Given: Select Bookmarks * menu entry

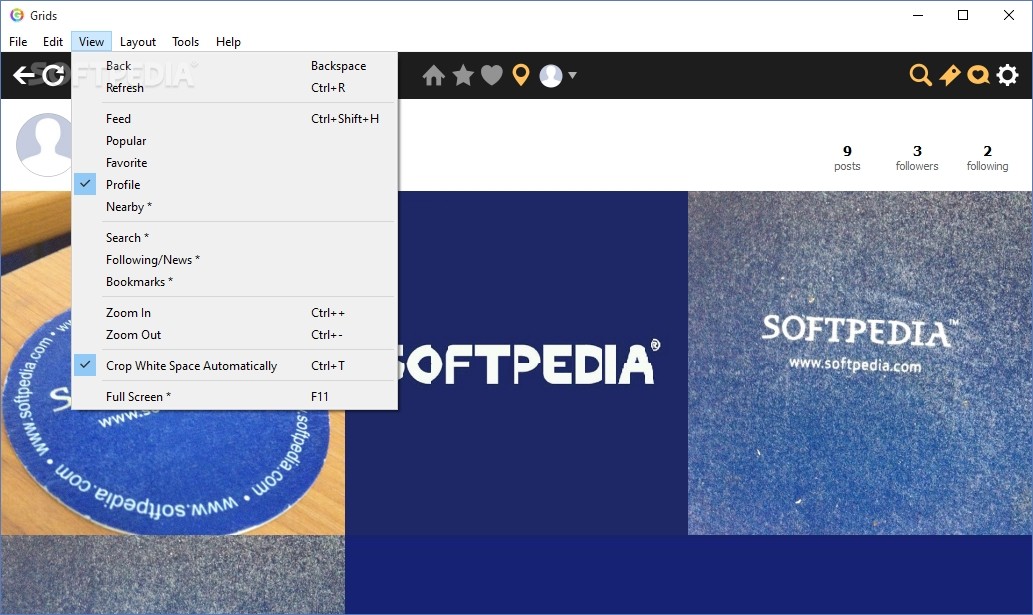Looking at the screenshot, I should tap(235, 282).
